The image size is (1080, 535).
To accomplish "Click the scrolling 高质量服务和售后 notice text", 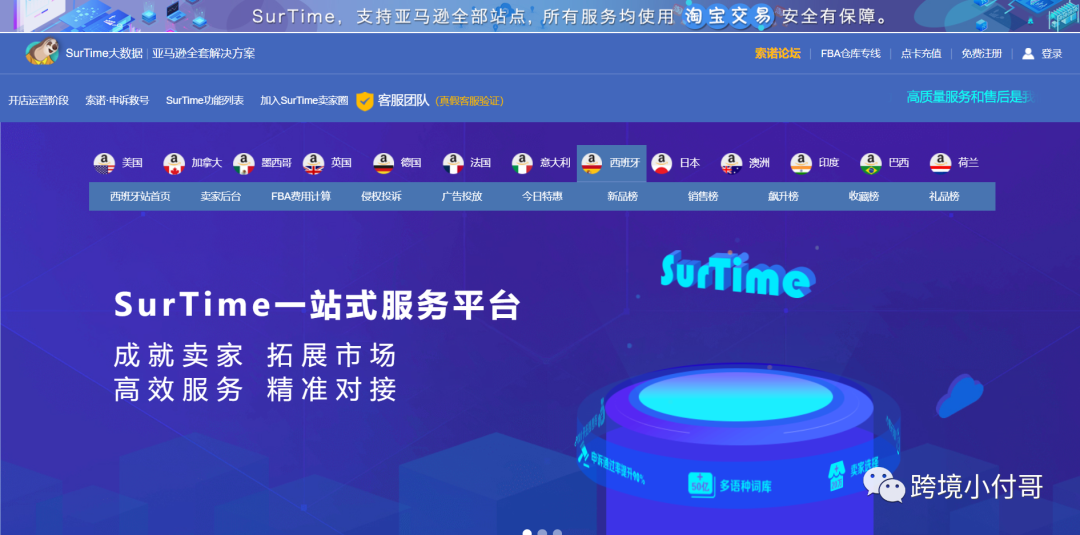I will point(970,97).
